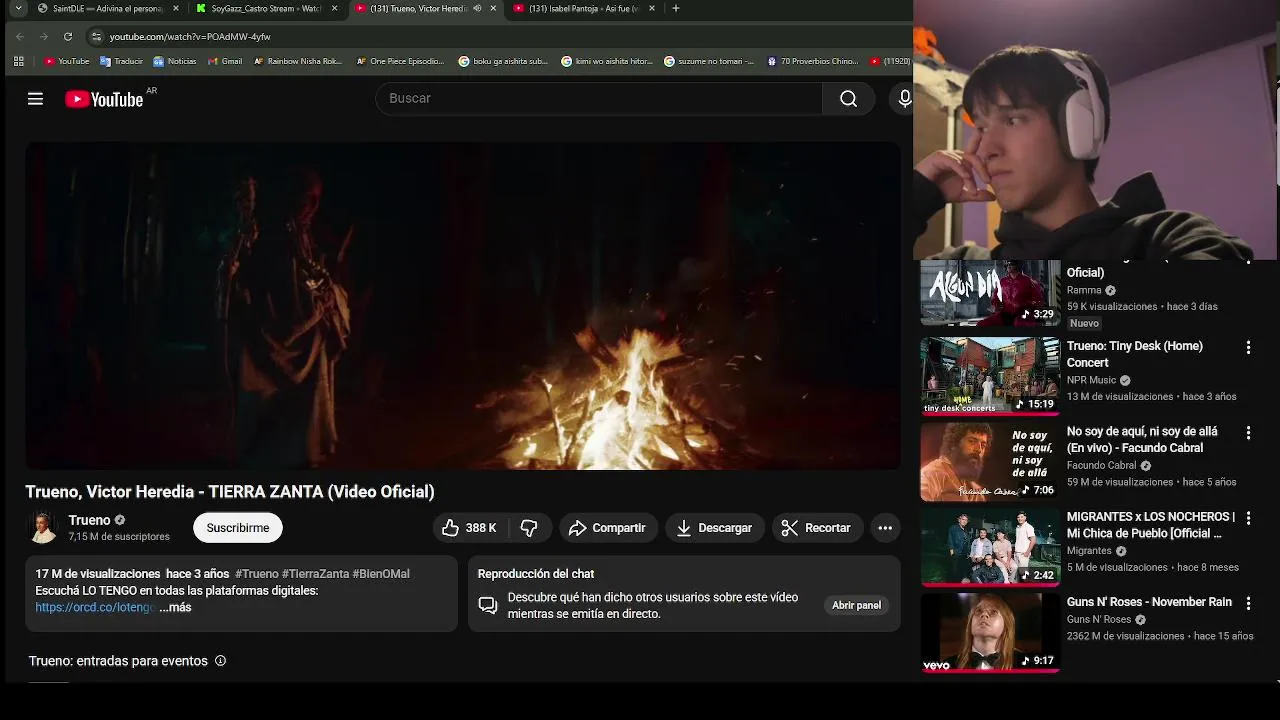Open One Piece Episodio bookmark
Image resolution: width=1280 pixels, height=720 pixels.
tap(400, 61)
